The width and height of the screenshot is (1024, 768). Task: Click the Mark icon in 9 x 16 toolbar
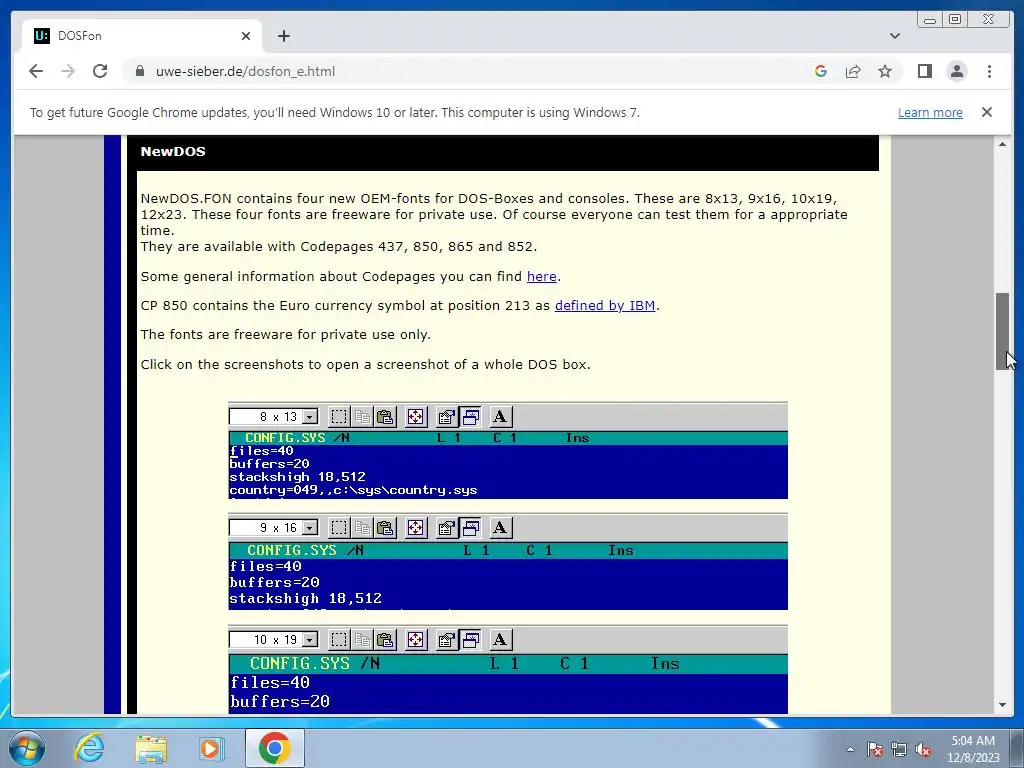tap(339, 528)
